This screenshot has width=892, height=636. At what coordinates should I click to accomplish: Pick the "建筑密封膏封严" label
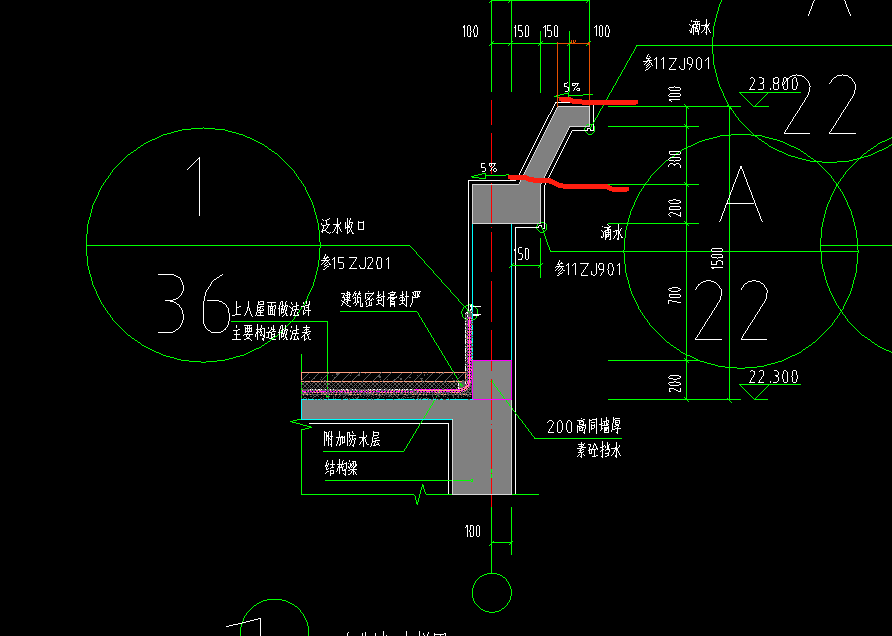tap(381, 299)
